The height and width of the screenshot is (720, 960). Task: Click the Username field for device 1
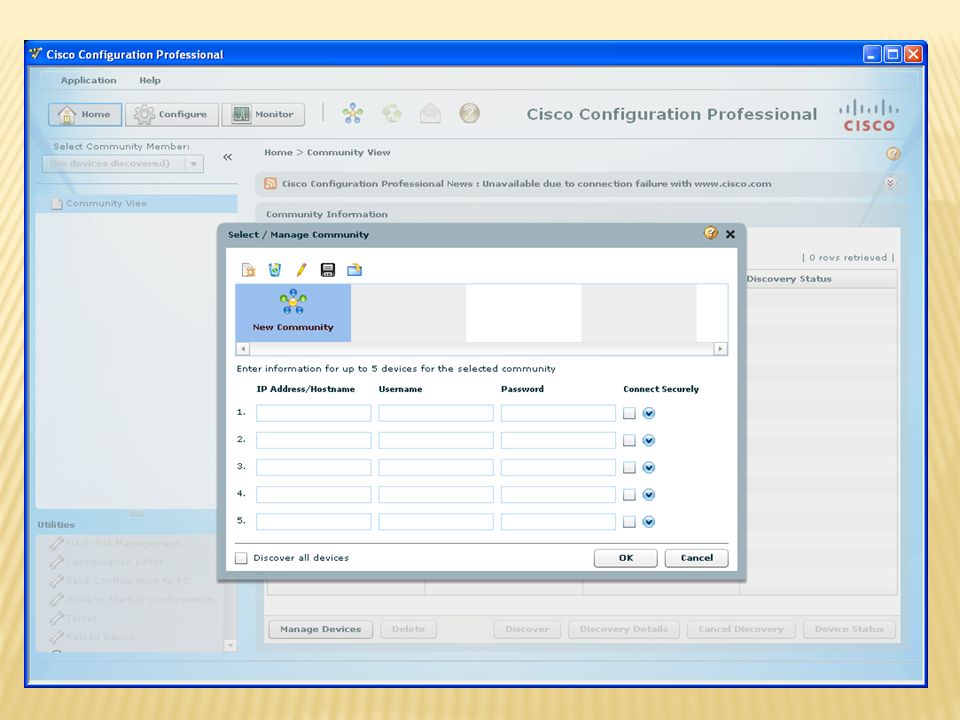click(436, 413)
